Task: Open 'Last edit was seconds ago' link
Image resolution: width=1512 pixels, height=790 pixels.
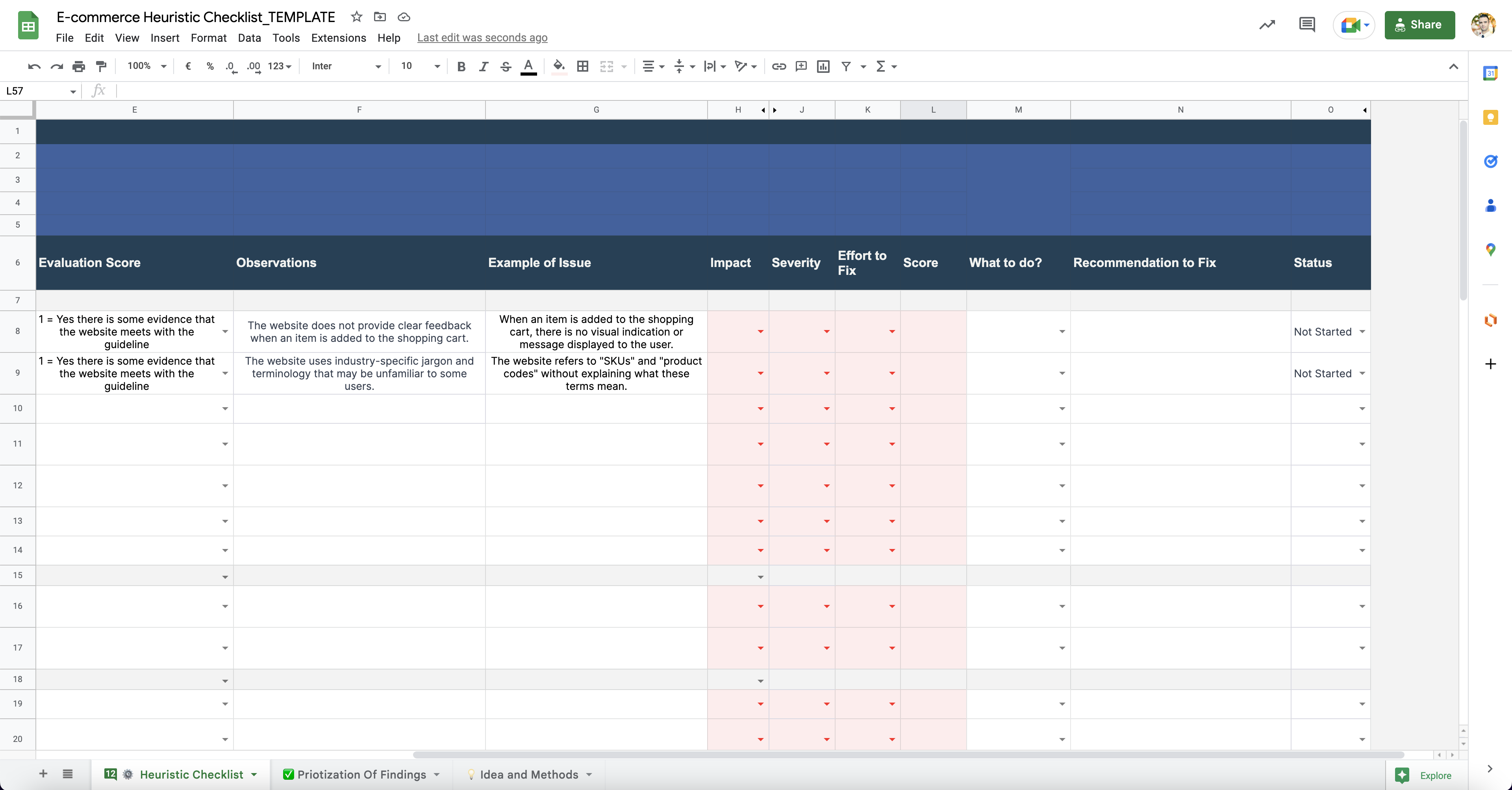Action: click(482, 37)
